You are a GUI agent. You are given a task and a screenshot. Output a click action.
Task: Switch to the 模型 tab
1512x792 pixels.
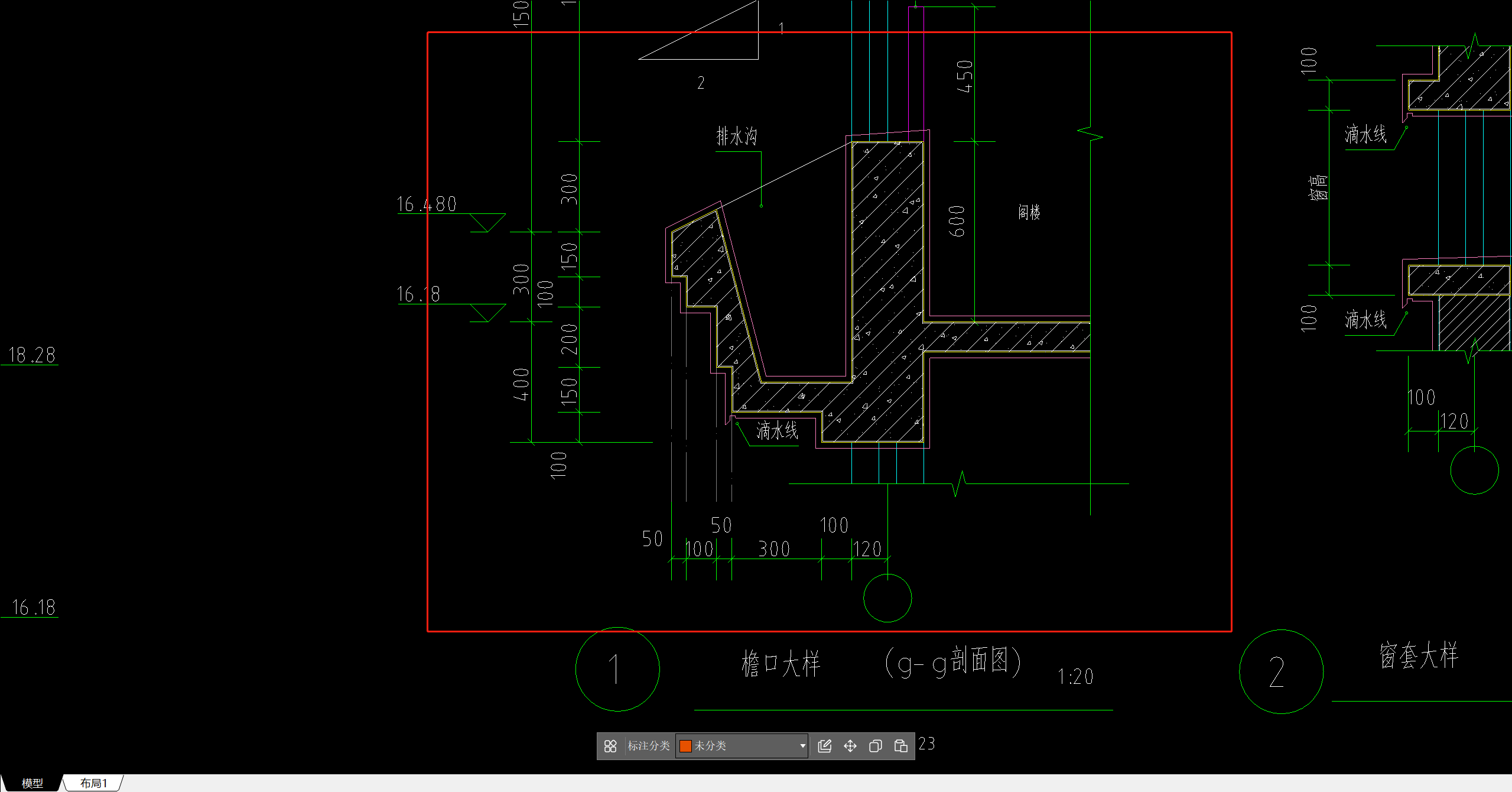(x=32, y=783)
